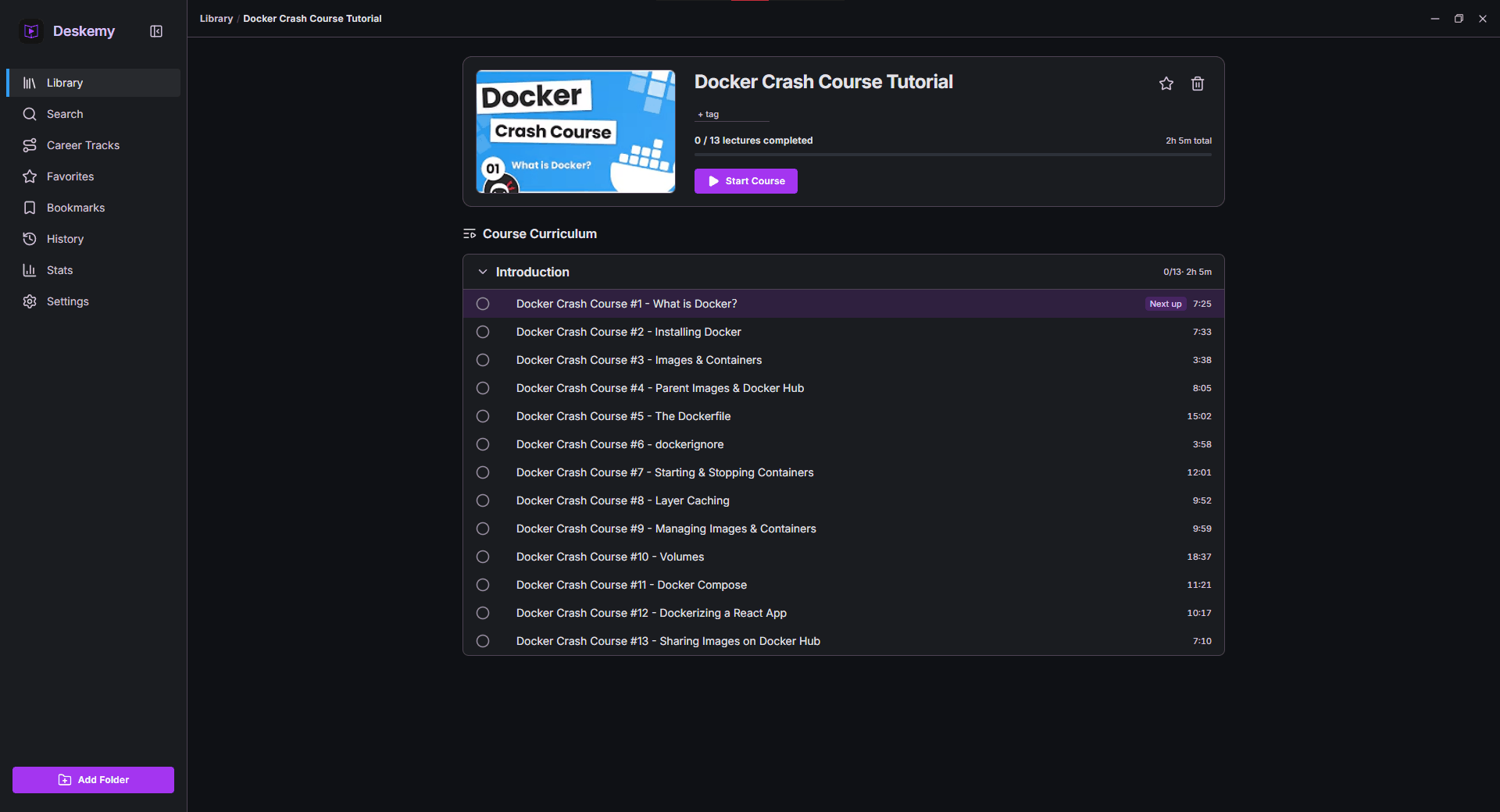This screenshot has height=812, width=1500.
Task: Mark lecture #1 What is Docker complete
Action: (483, 304)
